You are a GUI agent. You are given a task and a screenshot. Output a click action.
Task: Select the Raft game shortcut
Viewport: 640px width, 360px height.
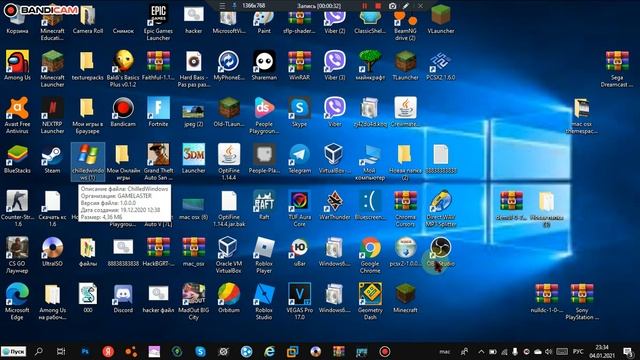point(264,205)
